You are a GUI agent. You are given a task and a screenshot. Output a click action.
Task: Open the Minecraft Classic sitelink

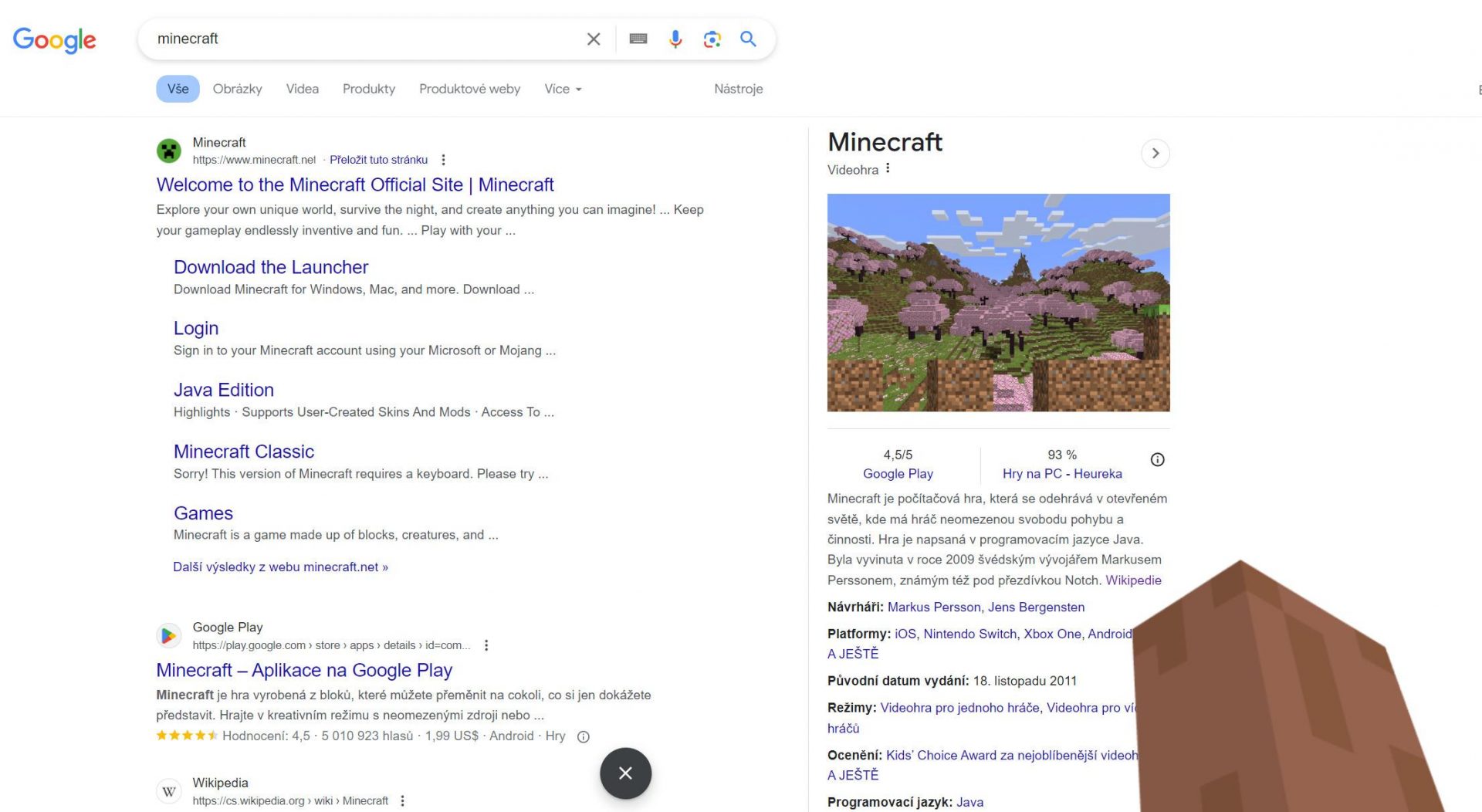click(x=244, y=452)
